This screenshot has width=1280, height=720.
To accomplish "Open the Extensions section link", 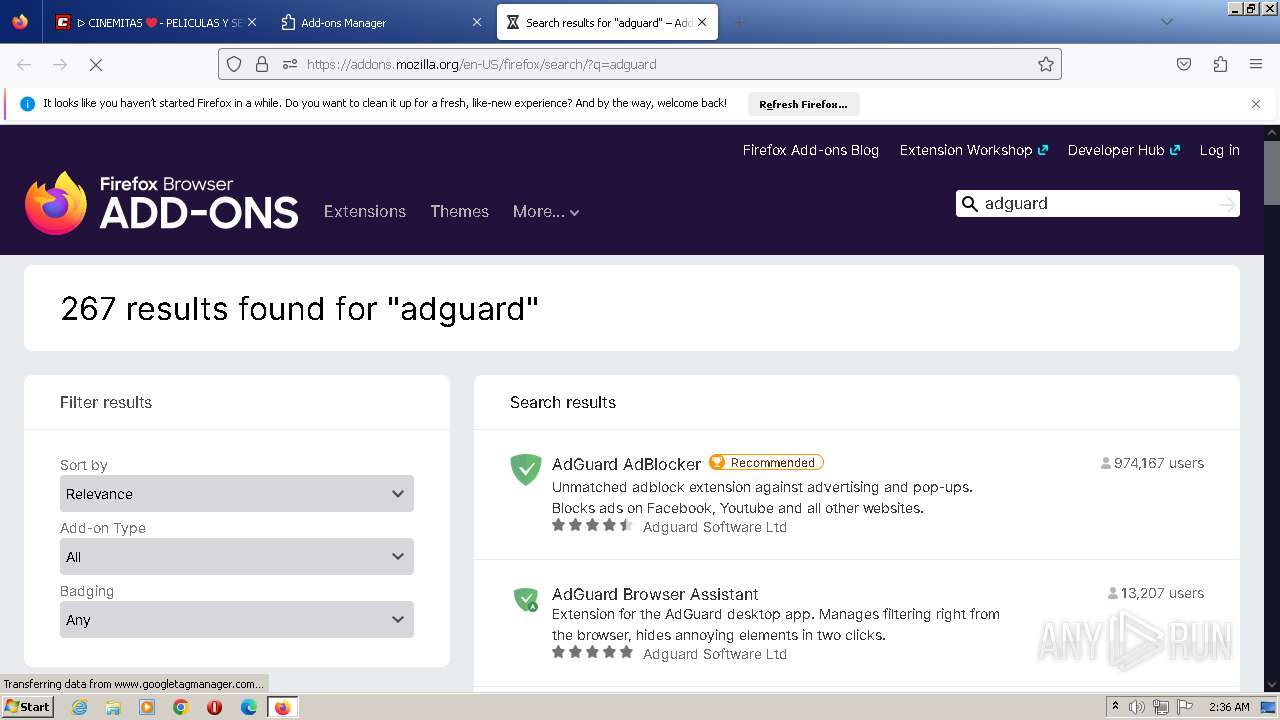I will tap(365, 211).
